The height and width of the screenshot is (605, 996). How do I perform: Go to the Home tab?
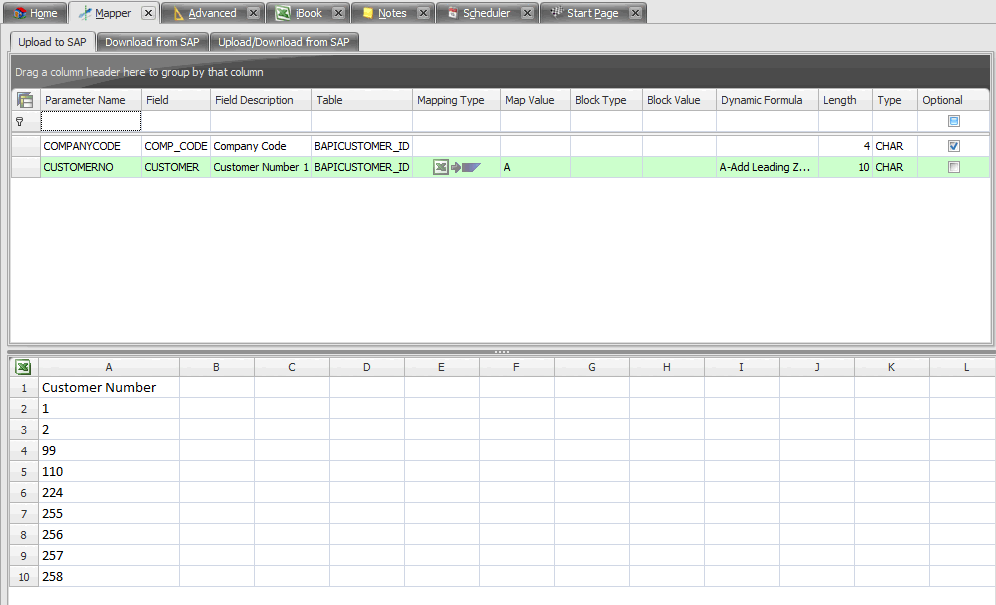click(x=35, y=13)
